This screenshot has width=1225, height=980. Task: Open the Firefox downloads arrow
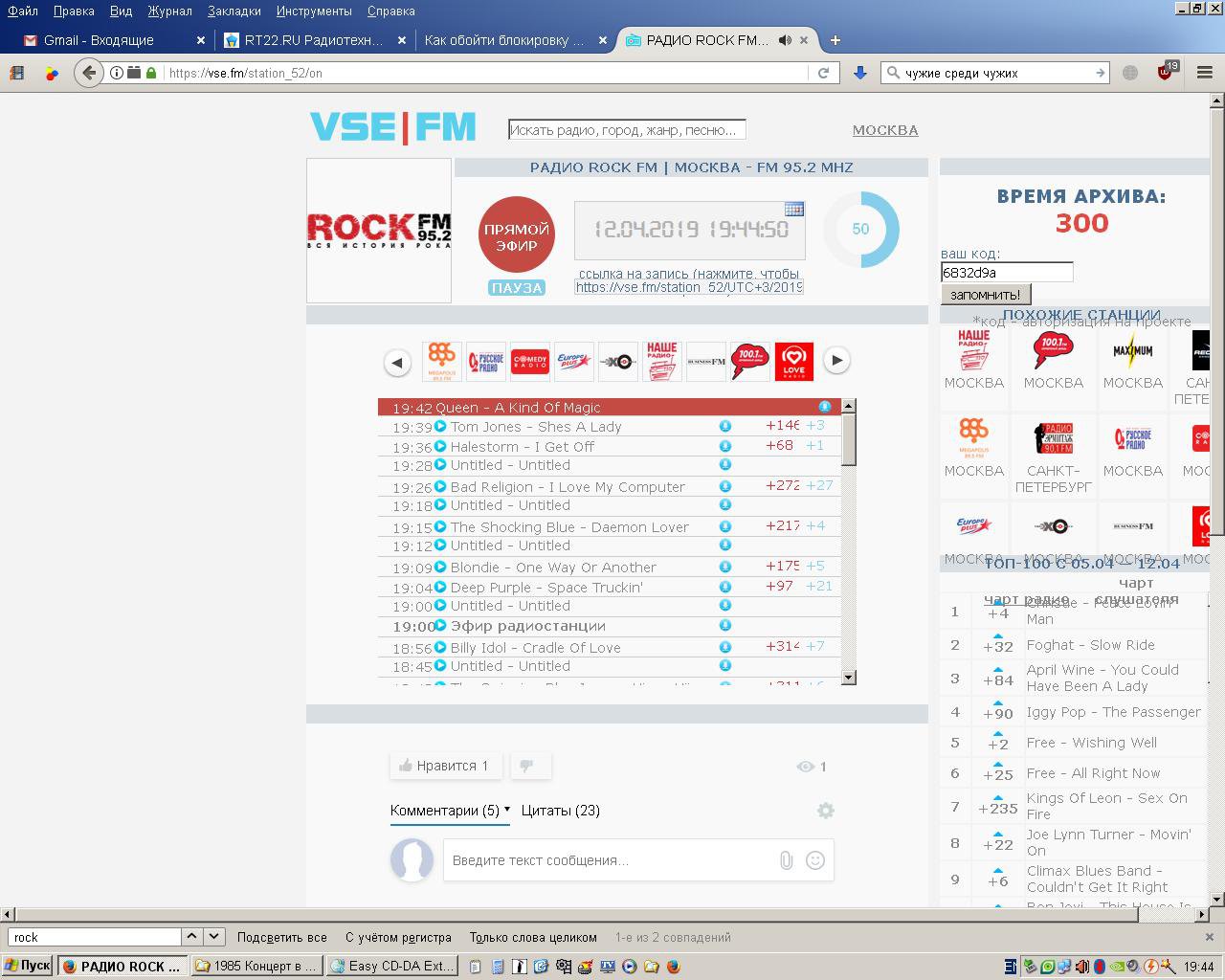click(x=859, y=73)
